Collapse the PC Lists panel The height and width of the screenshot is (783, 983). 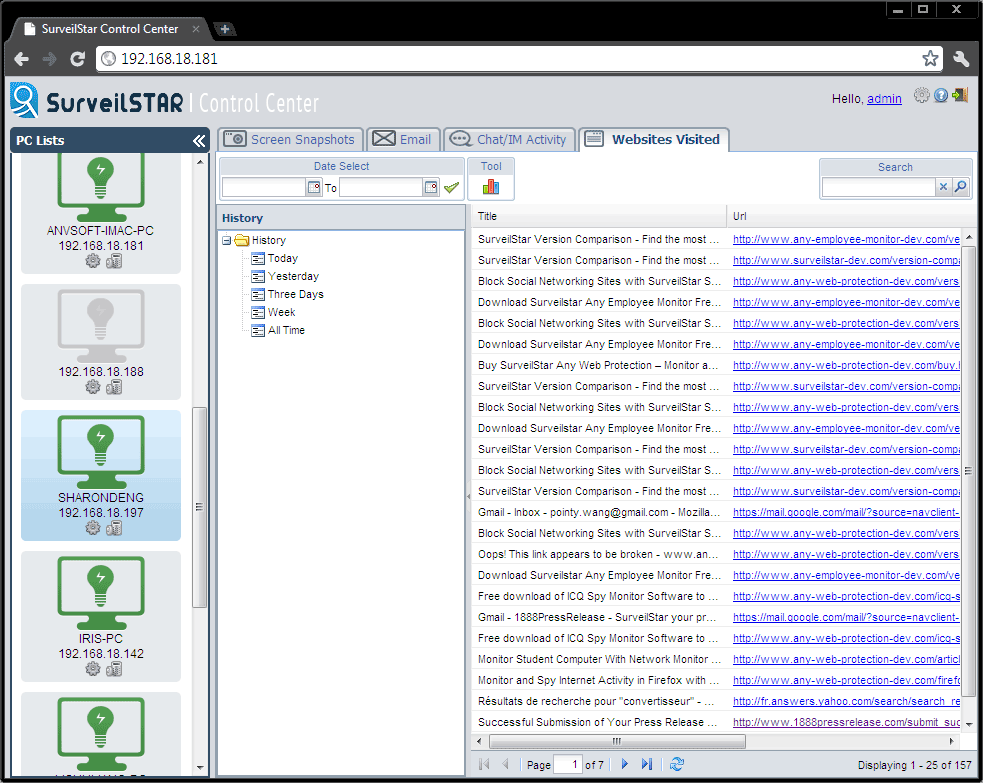tap(199, 140)
